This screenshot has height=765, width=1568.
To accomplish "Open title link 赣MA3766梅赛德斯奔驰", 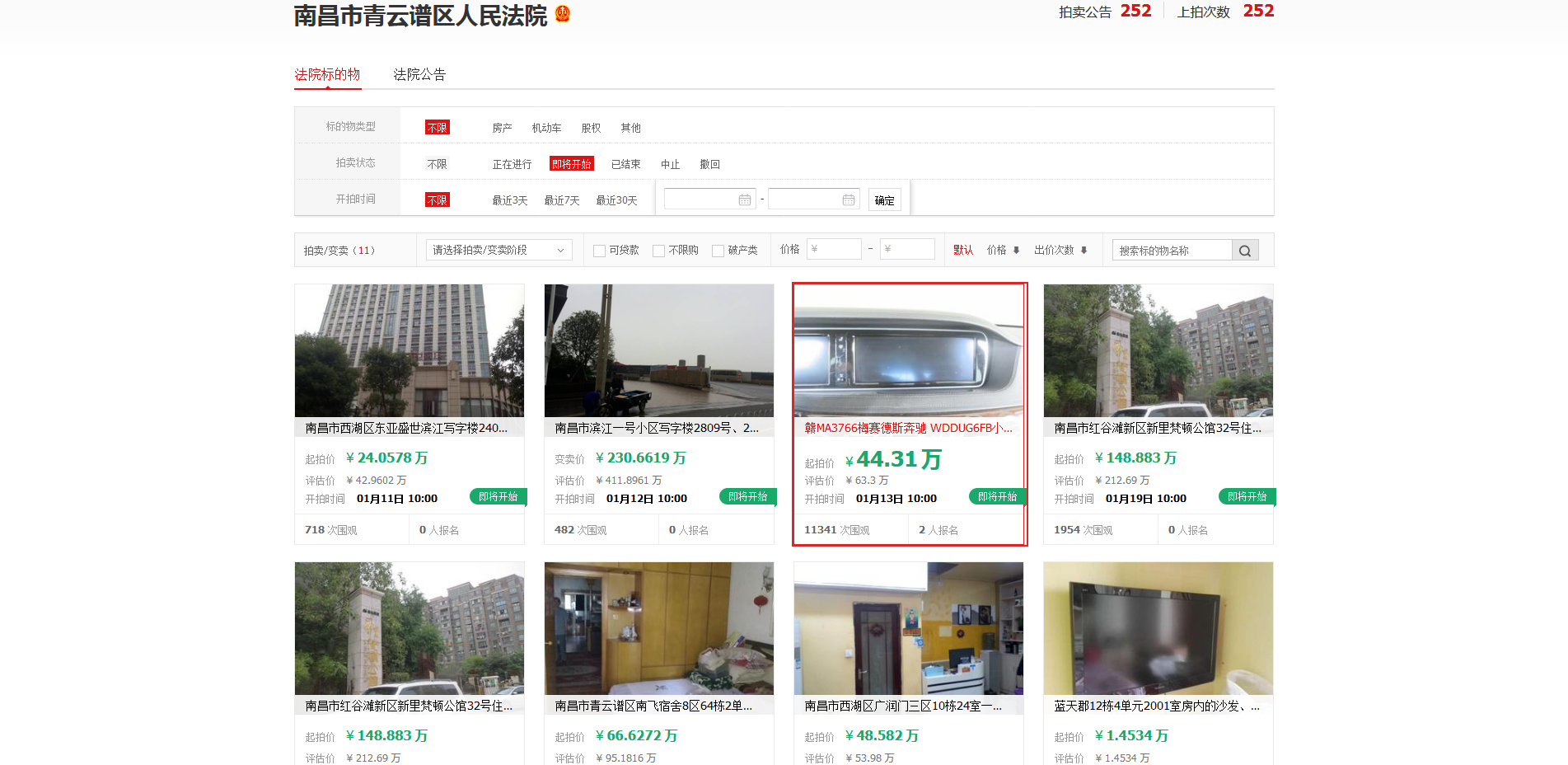I will click(x=908, y=428).
